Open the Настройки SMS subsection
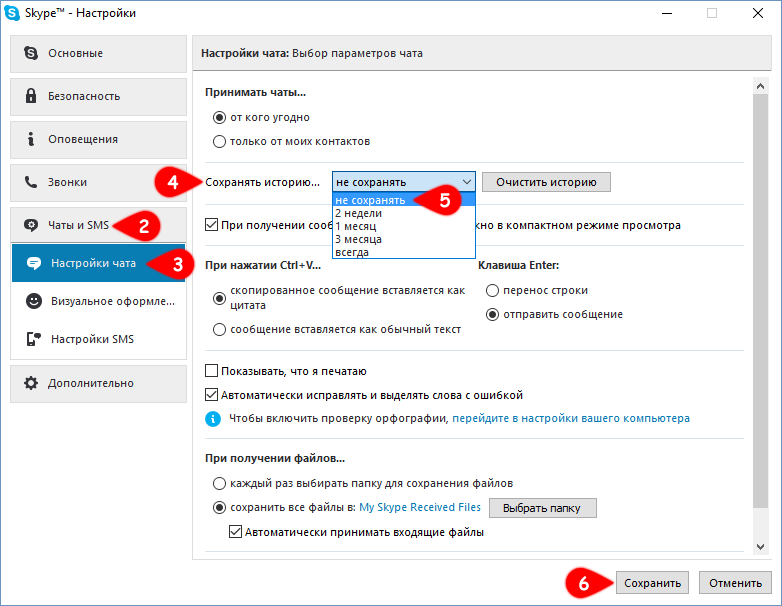782x606 pixels. (x=98, y=339)
